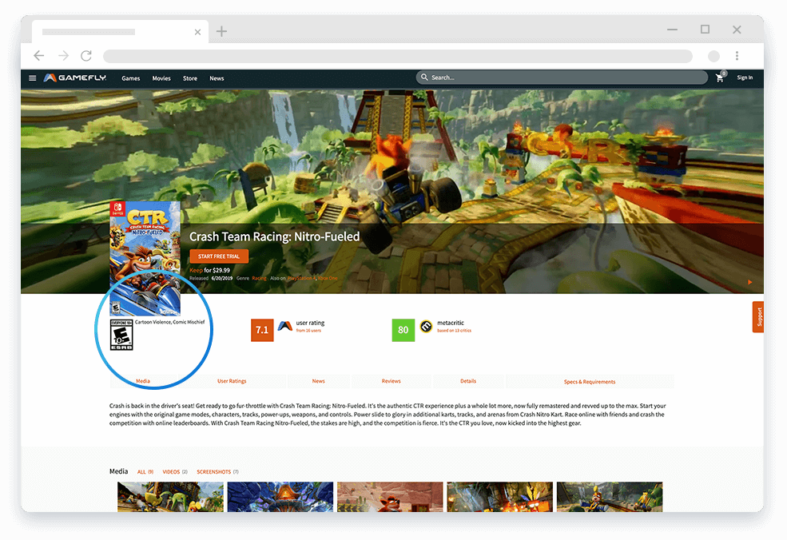787x540 pixels.
Task: Open the CTR Nitro-Fueled box art cover
Action: (145, 258)
